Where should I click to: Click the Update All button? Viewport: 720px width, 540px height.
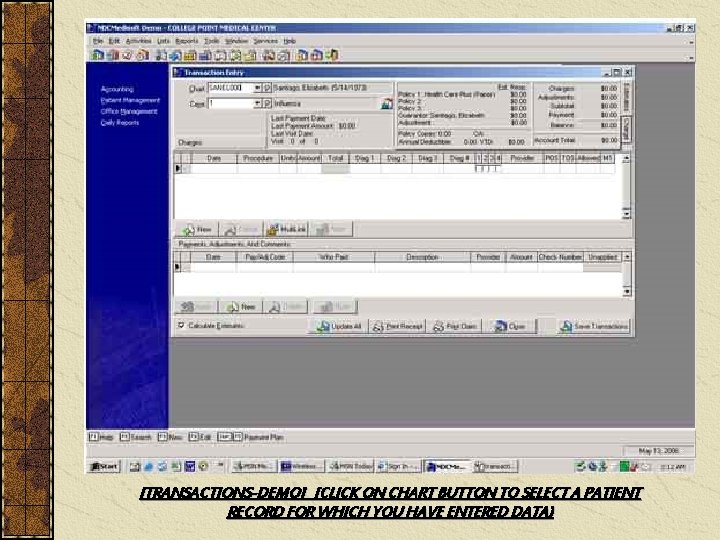pyautogui.click(x=339, y=326)
